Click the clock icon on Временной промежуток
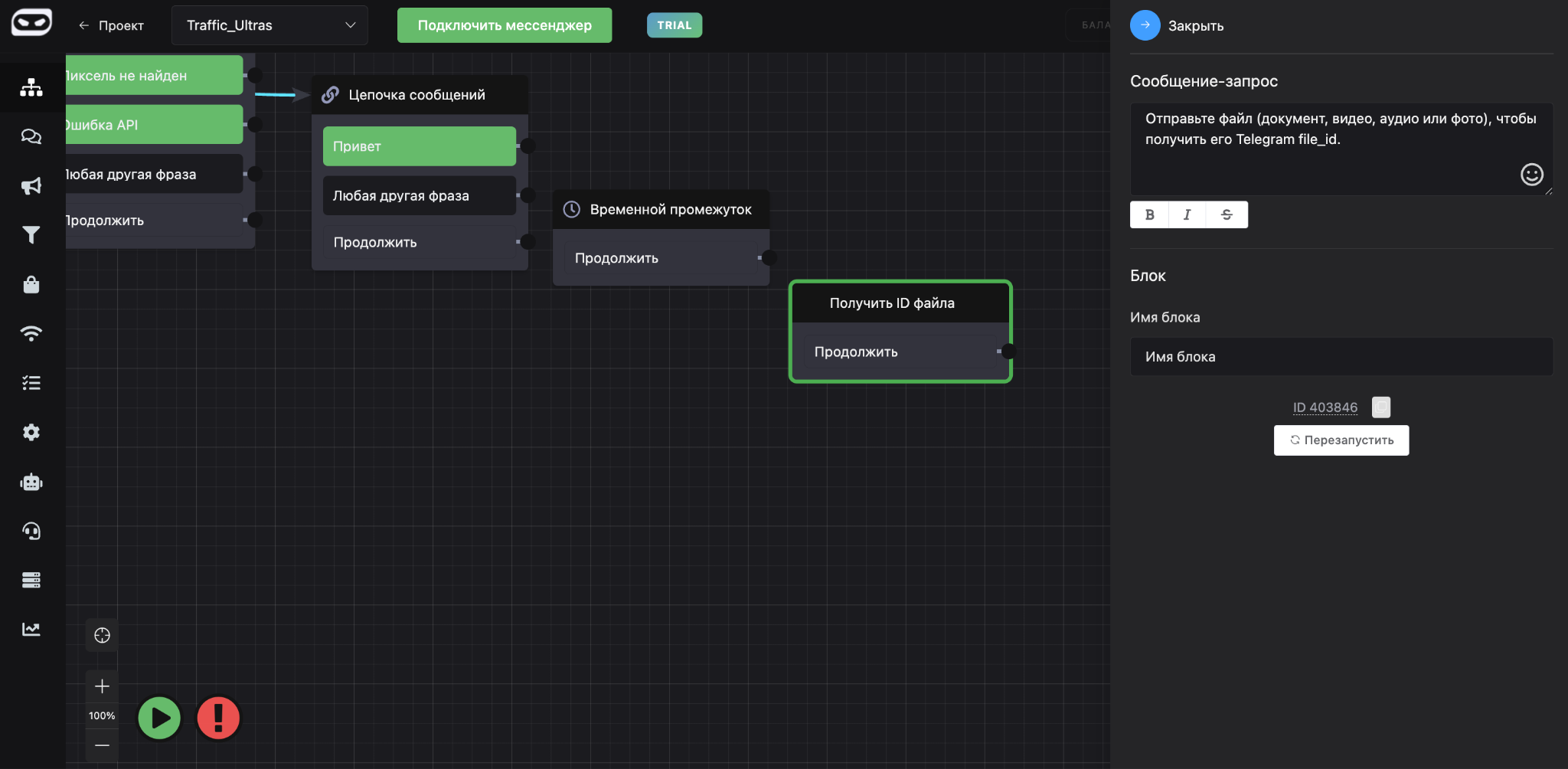This screenshot has height=769, width=1568. pyautogui.click(x=572, y=210)
